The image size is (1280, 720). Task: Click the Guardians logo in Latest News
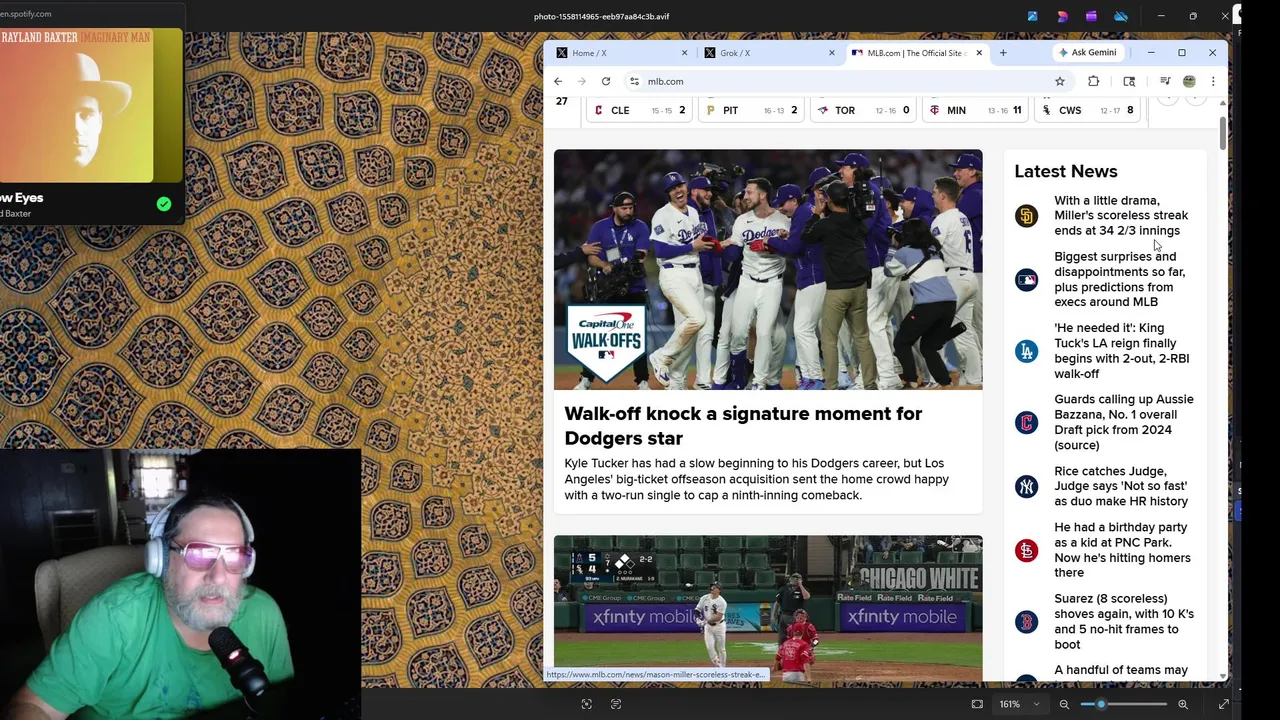pos(1026,423)
